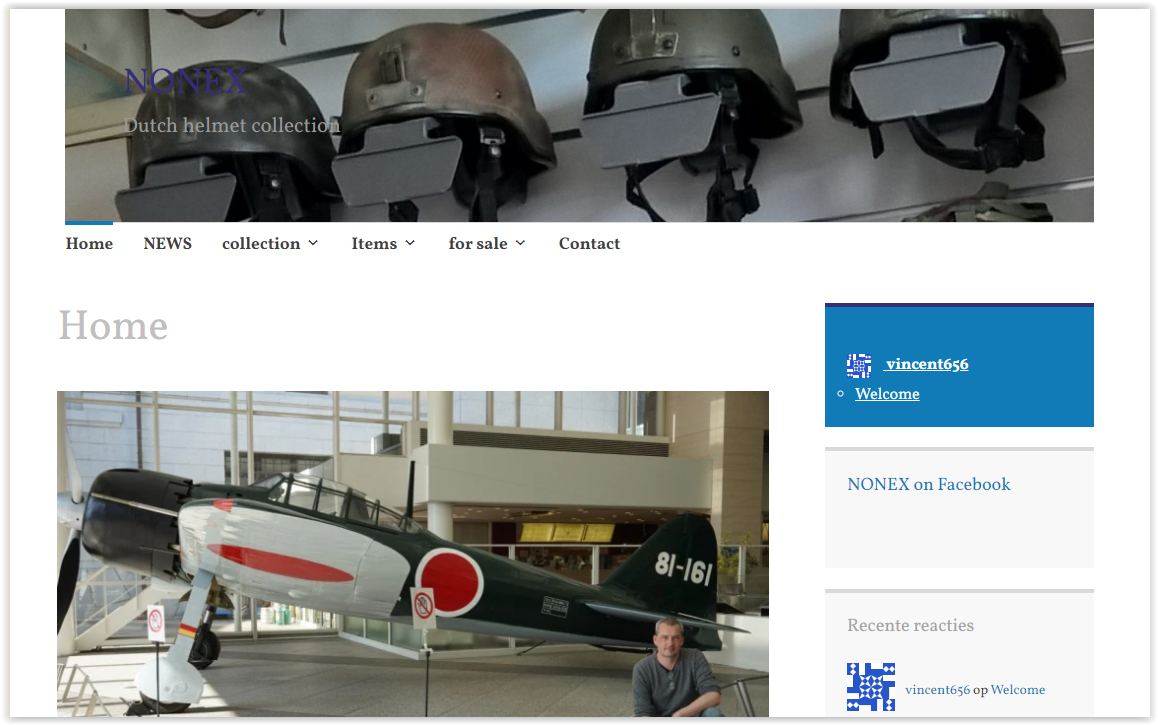Image resolution: width=1158 pixels, height=725 pixels.
Task: Select the Home page heading text
Action: pyautogui.click(x=113, y=326)
